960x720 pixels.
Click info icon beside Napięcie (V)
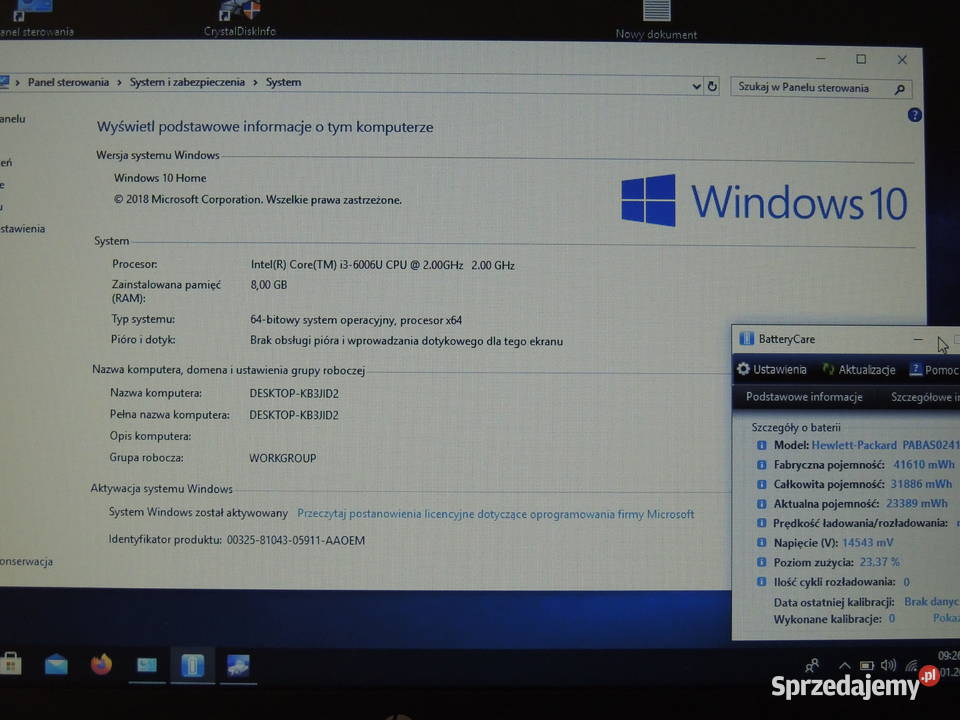point(762,542)
